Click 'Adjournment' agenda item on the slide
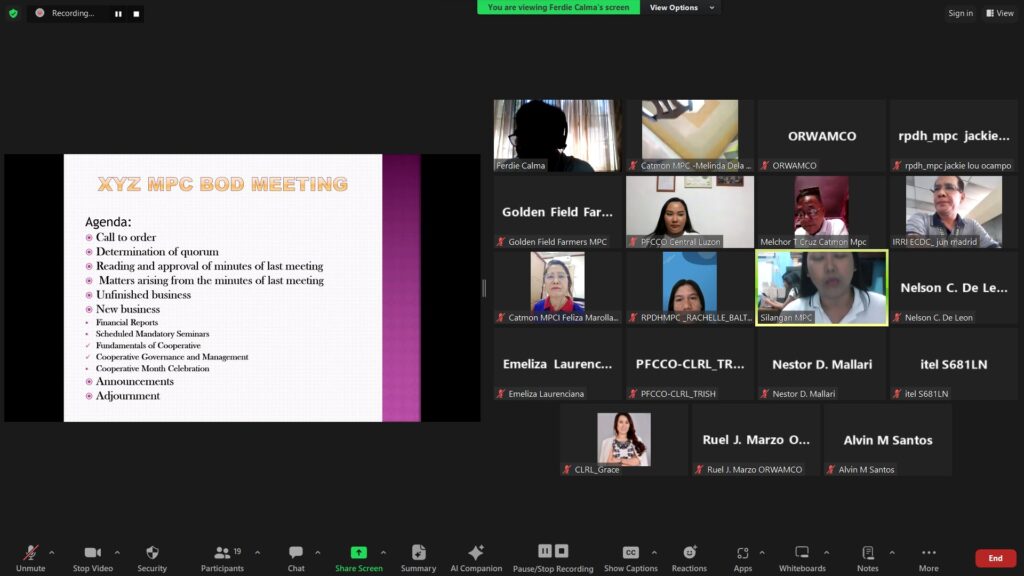The width and height of the screenshot is (1024, 576). (128, 396)
